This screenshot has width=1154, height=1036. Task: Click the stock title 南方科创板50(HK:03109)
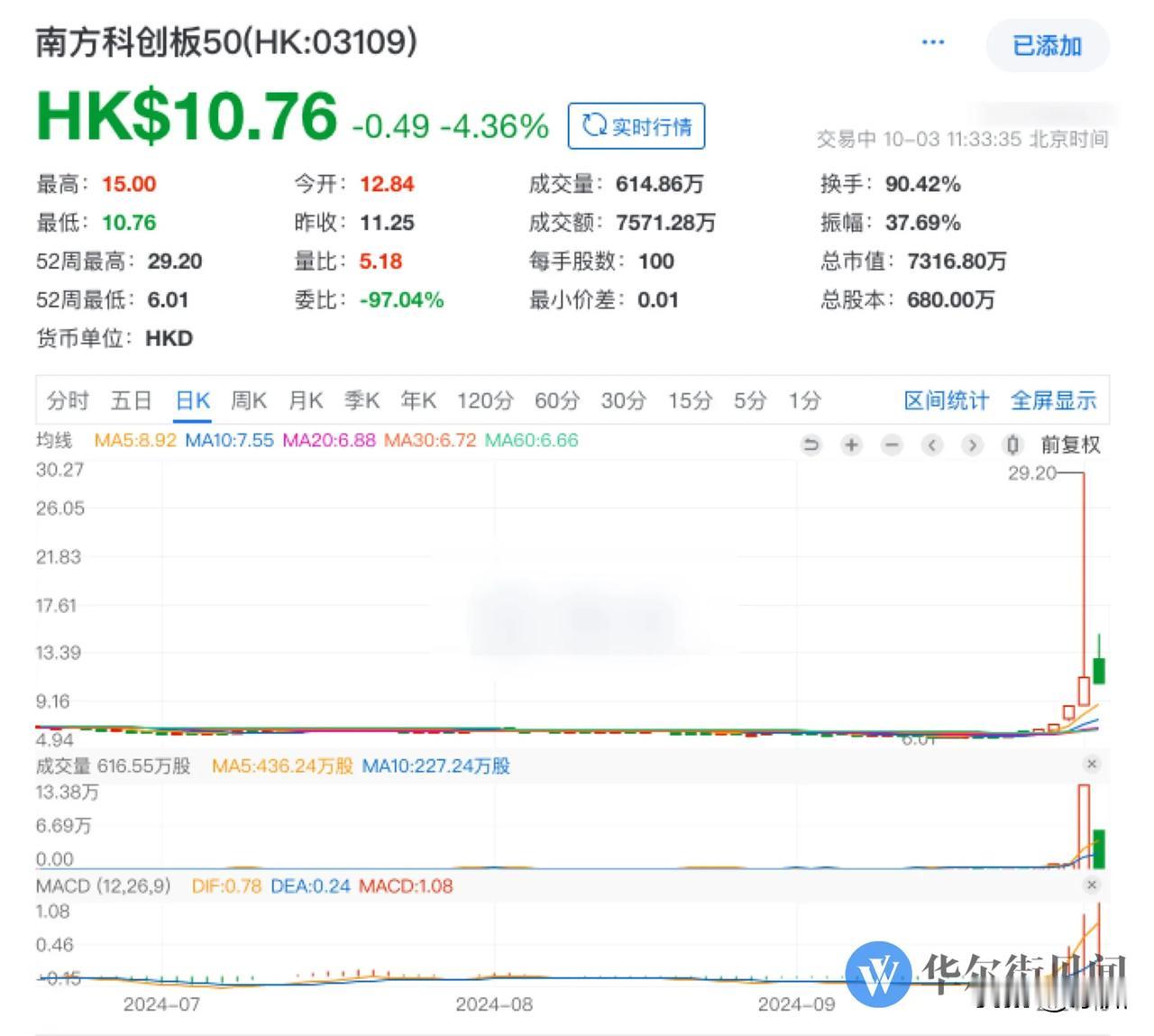(x=226, y=42)
